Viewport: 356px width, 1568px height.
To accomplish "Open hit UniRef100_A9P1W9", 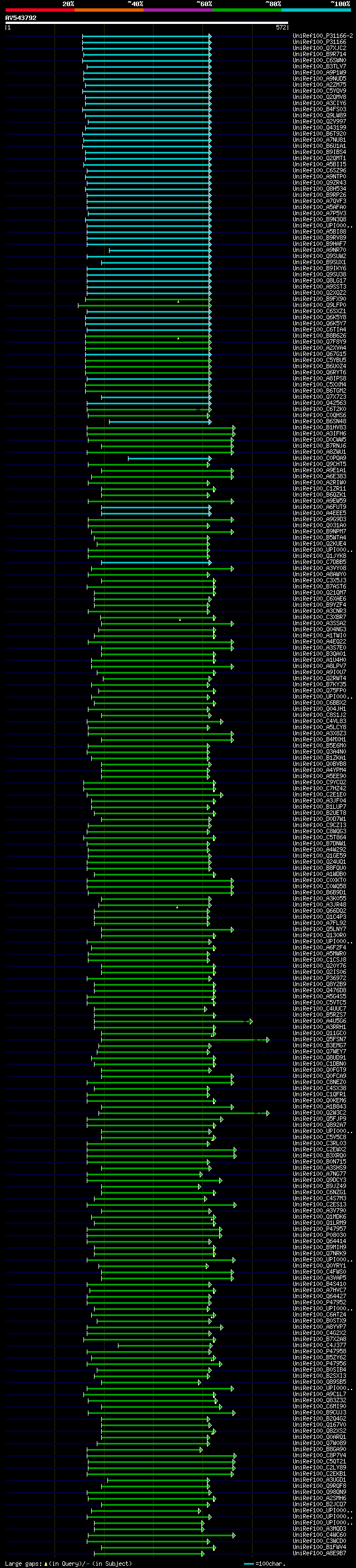I will [x=319, y=72].
